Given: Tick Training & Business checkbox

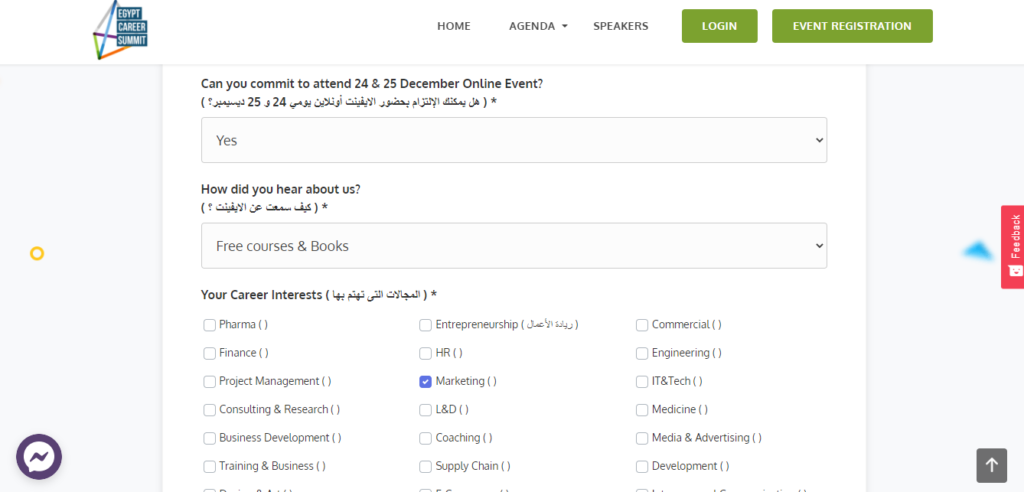Looking at the screenshot, I should (210, 467).
